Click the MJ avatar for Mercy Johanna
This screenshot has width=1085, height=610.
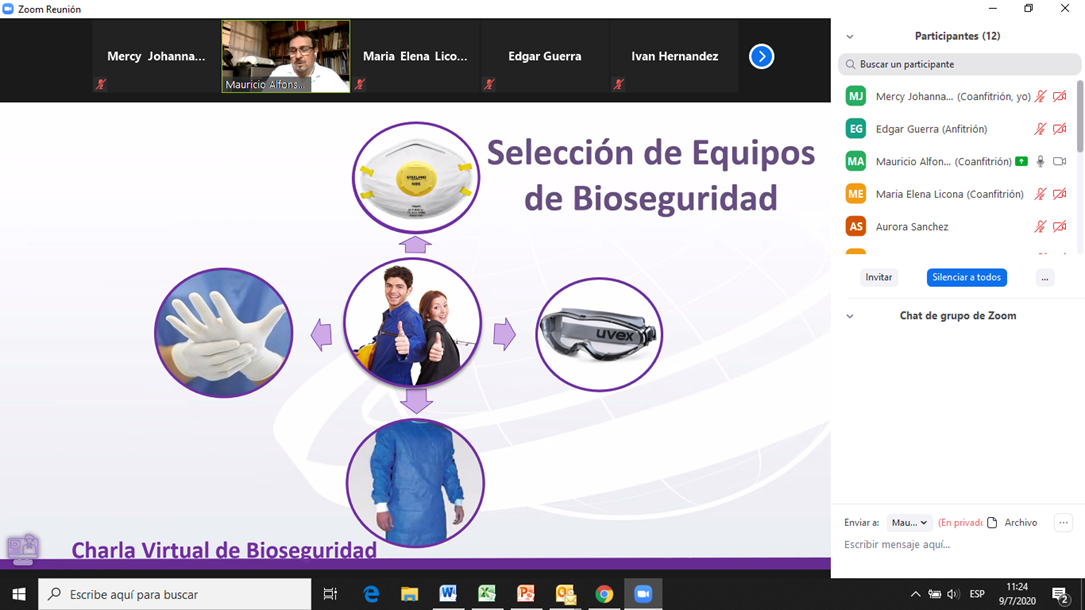856,96
